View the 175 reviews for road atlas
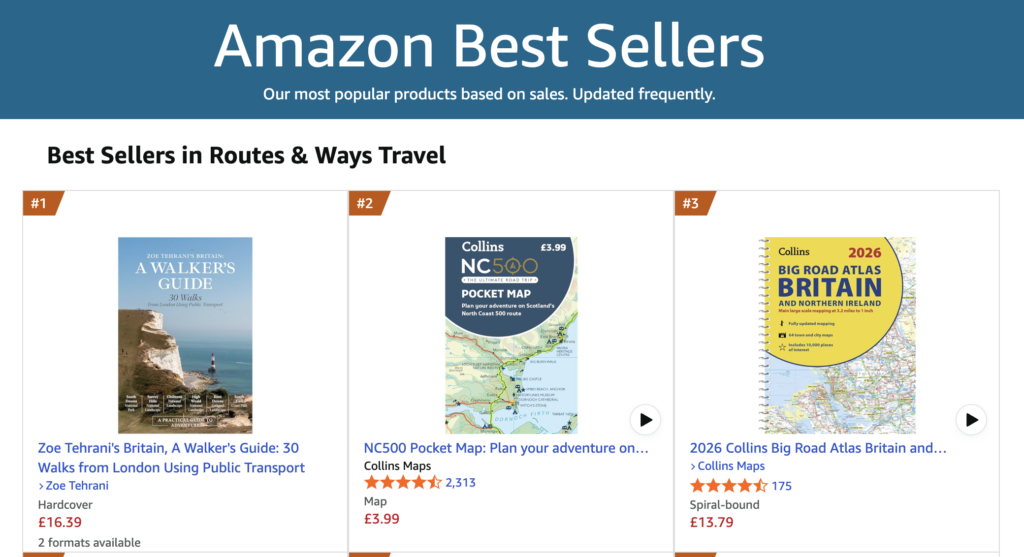 [x=782, y=486]
